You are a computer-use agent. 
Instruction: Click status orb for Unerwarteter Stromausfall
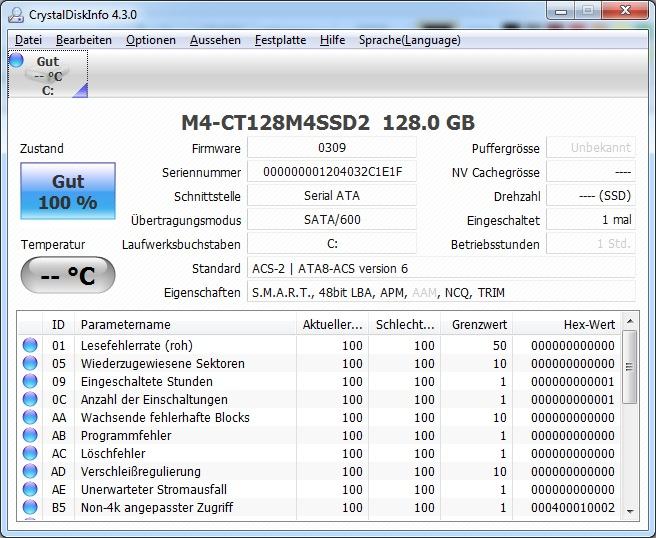tap(30, 489)
